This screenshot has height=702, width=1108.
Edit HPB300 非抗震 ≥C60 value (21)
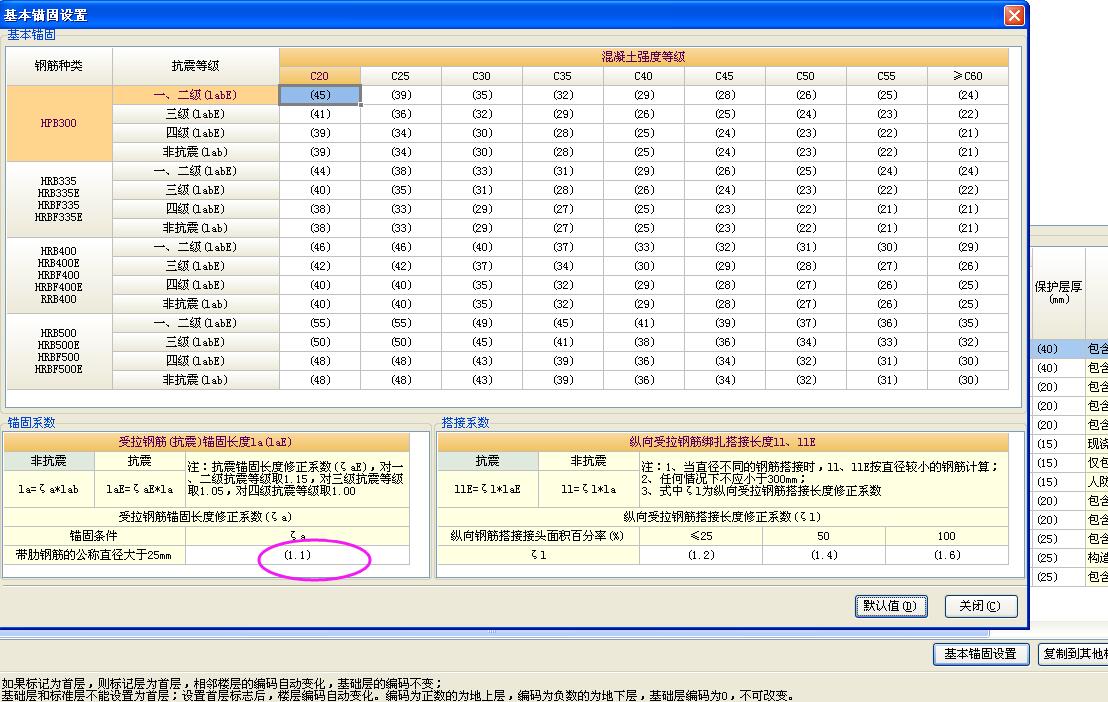pyautogui.click(x=967, y=152)
